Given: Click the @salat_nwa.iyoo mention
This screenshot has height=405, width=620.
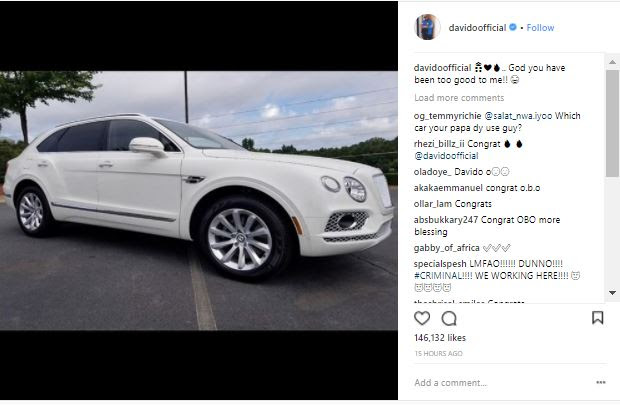Looking at the screenshot, I should click(518, 116).
